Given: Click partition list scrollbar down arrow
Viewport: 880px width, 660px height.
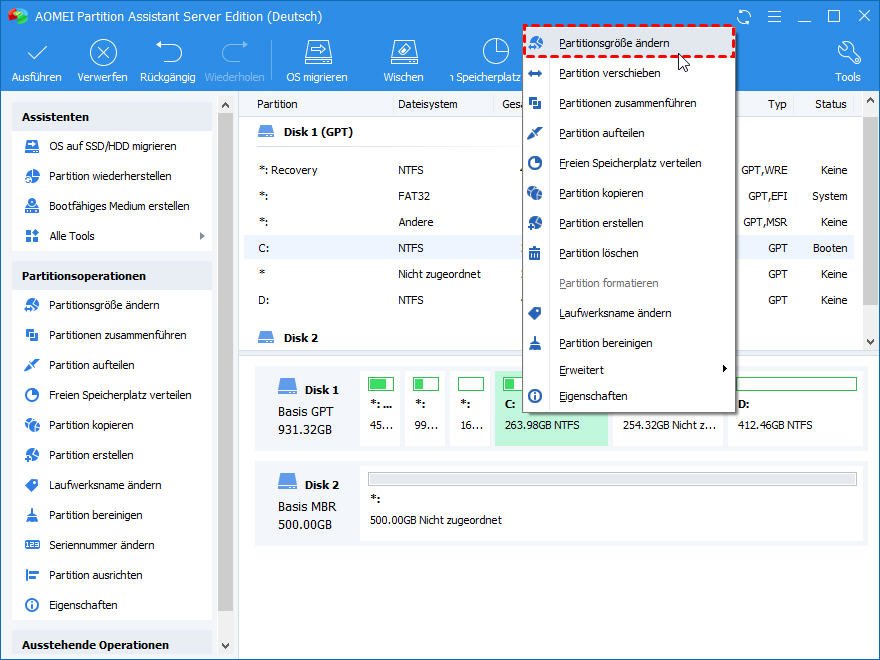Looking at the screenshot, I should click(870, 341).
